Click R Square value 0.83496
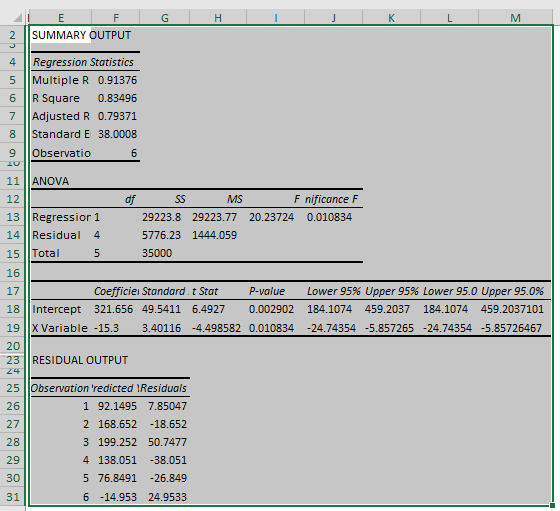The height and width of the screenshot is (511, 560). pyautogui.click(x=117, y=98)
